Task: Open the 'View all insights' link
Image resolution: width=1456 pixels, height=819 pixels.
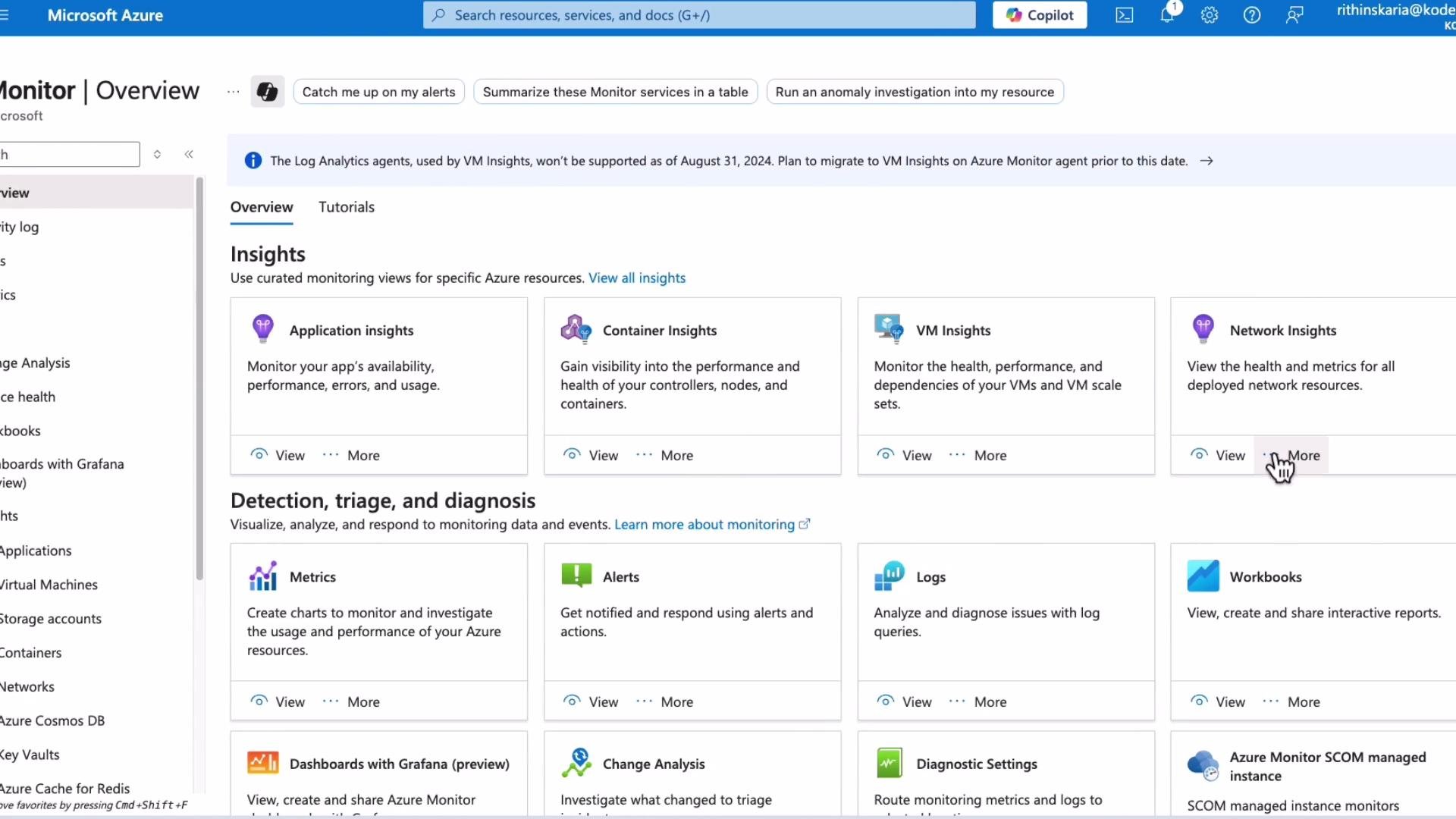Action: (x=637, y=278)
